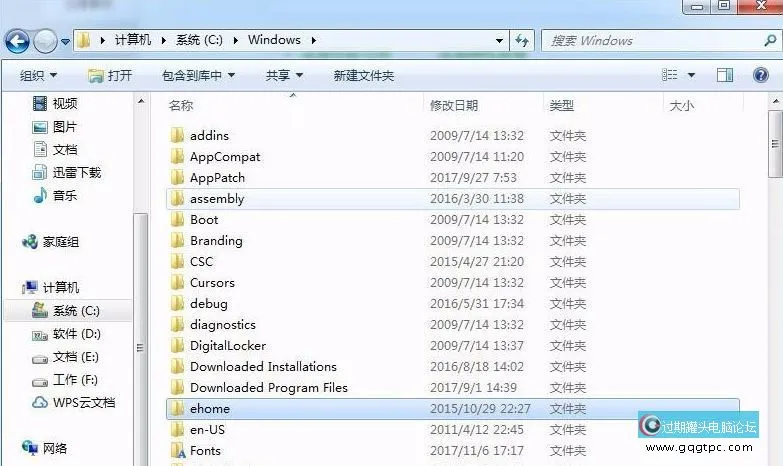Click the magnifier search icon
Image resolution: width=783 pixels, height=466 pixels.
(770, 40)
